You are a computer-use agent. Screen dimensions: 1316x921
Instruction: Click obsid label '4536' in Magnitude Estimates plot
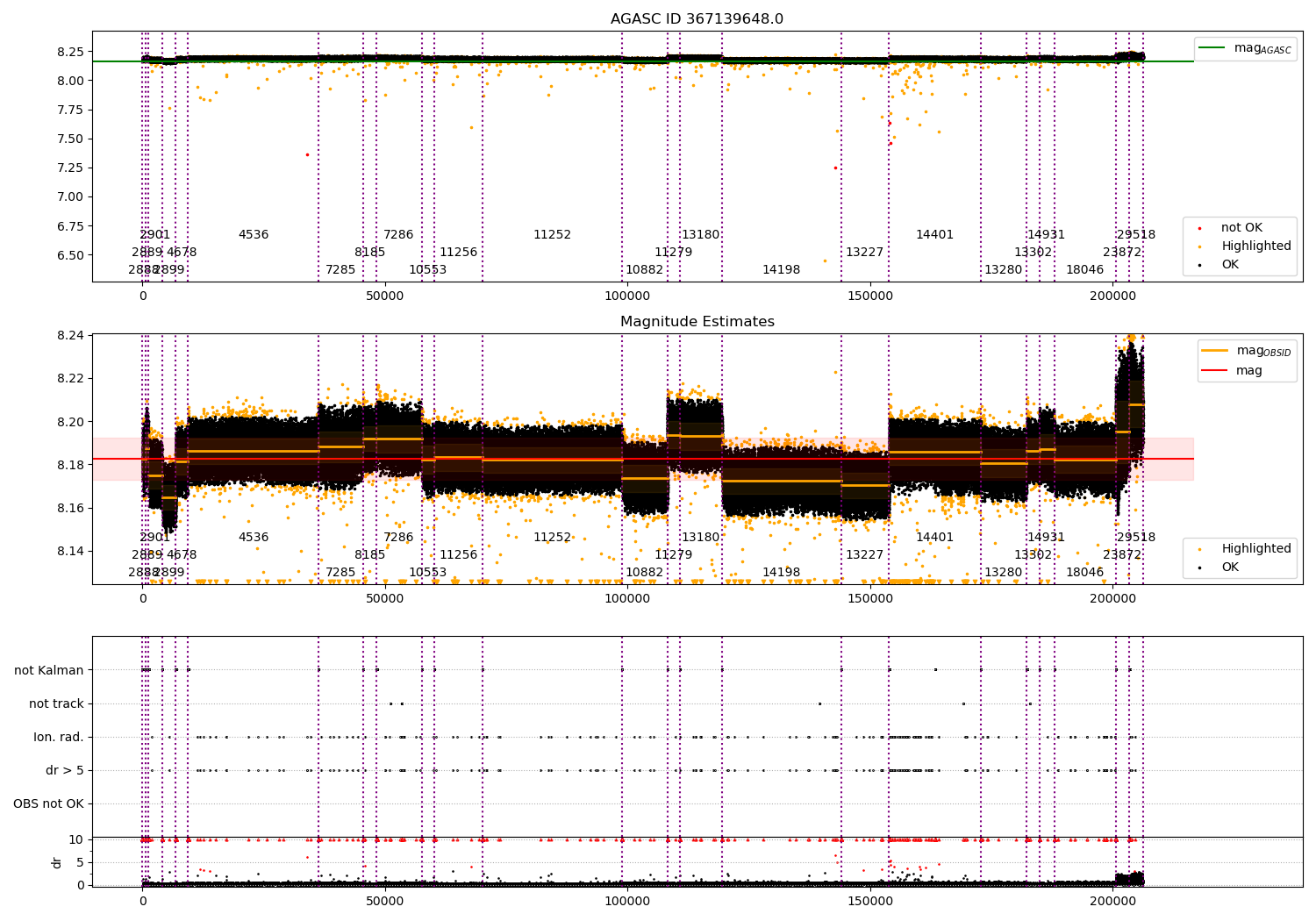point(254,538)
